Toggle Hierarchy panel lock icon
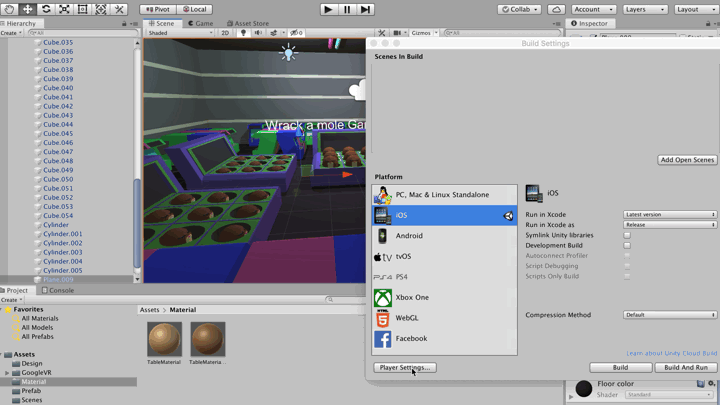This screenshot has height=405, width=720. click(124, 23)
